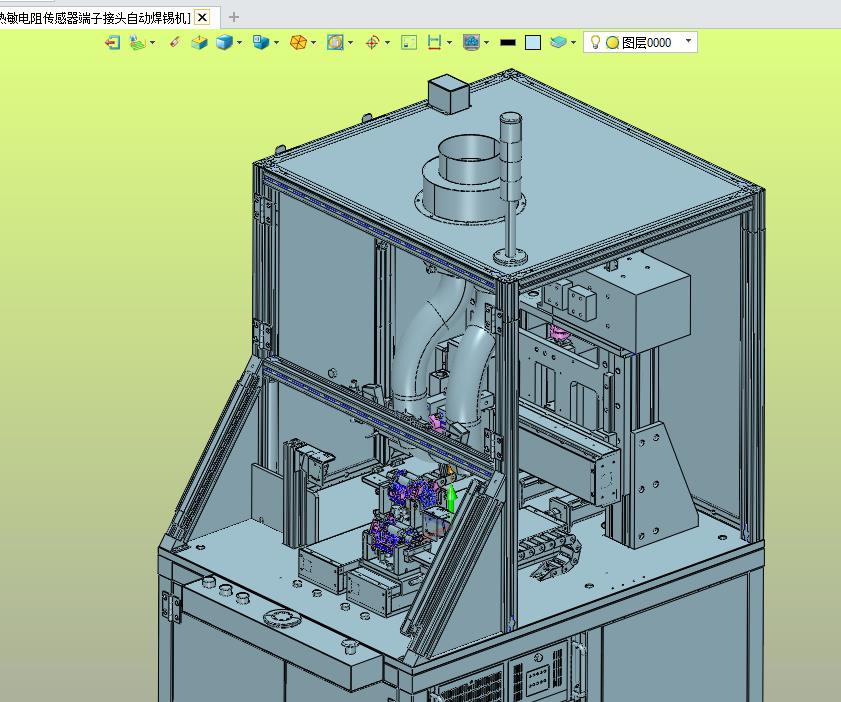Screen dimensions: 841x702
Task: Click the dimension measure icon
Action: click(434, 42)
